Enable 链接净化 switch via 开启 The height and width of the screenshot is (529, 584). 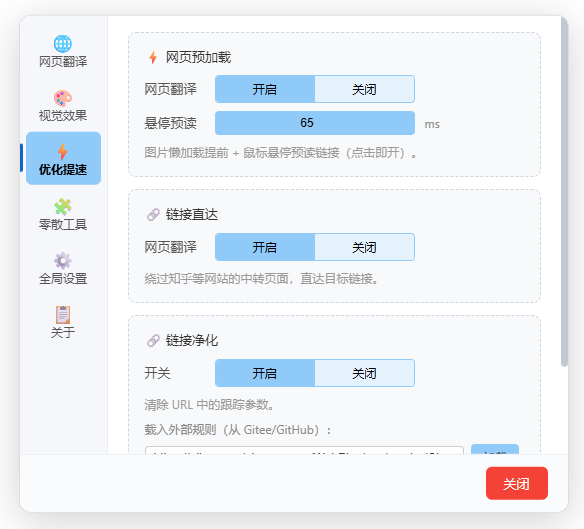265,373
